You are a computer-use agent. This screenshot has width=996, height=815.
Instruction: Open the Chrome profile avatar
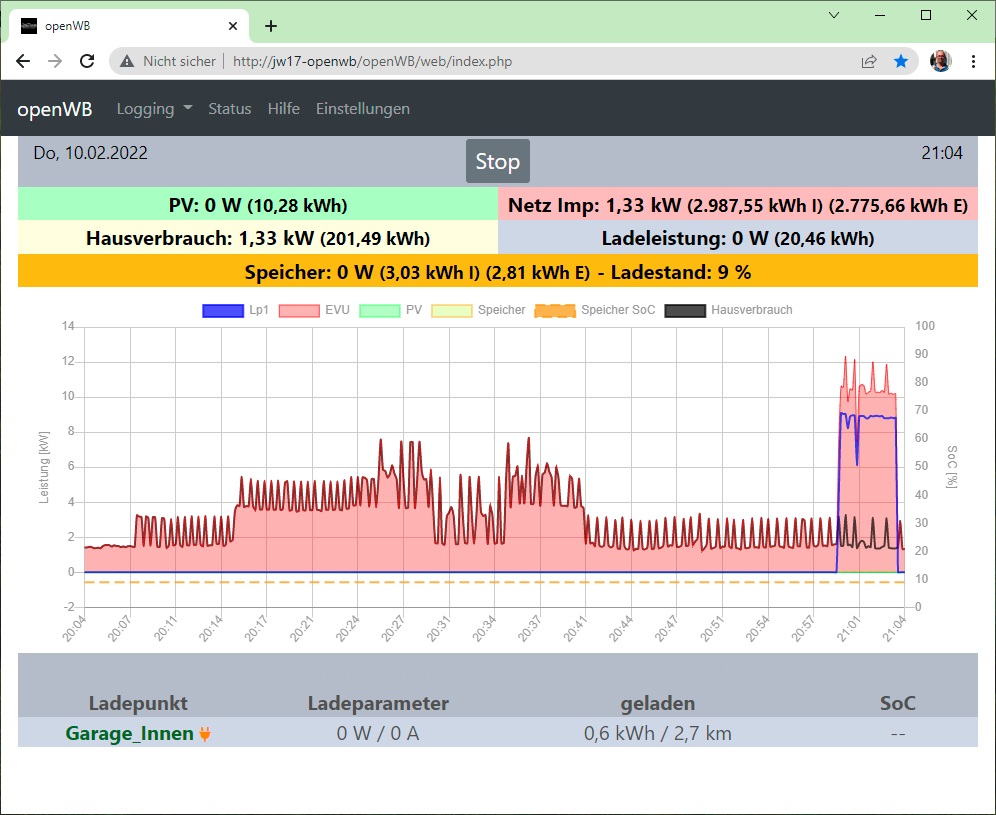click(x=940, y=61)
